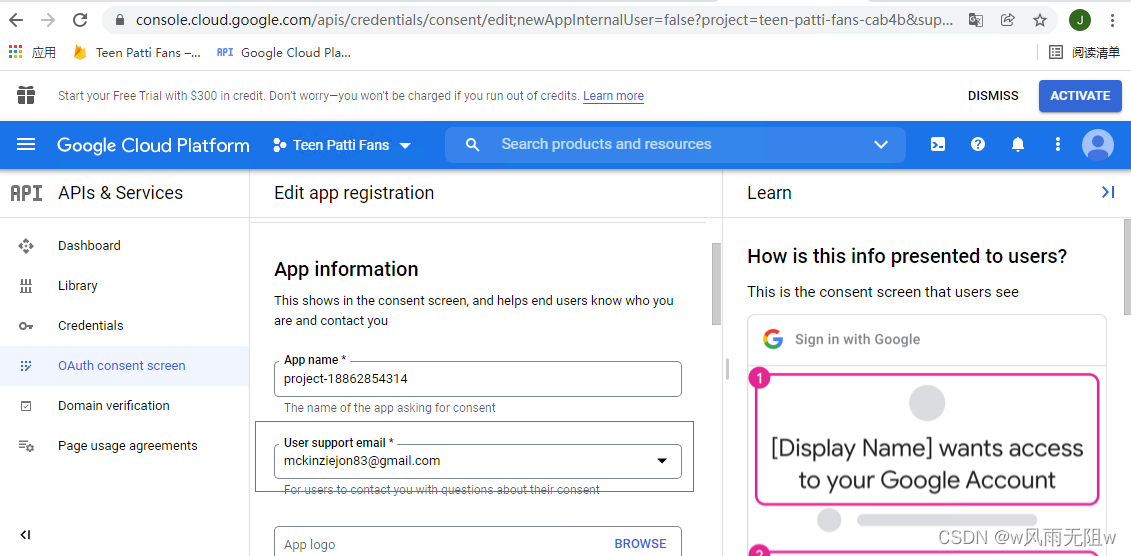Collapse the left sidebar navigation
Image resolution: width=1131 pixels, height=556 pixels.
tap(25, 535)
